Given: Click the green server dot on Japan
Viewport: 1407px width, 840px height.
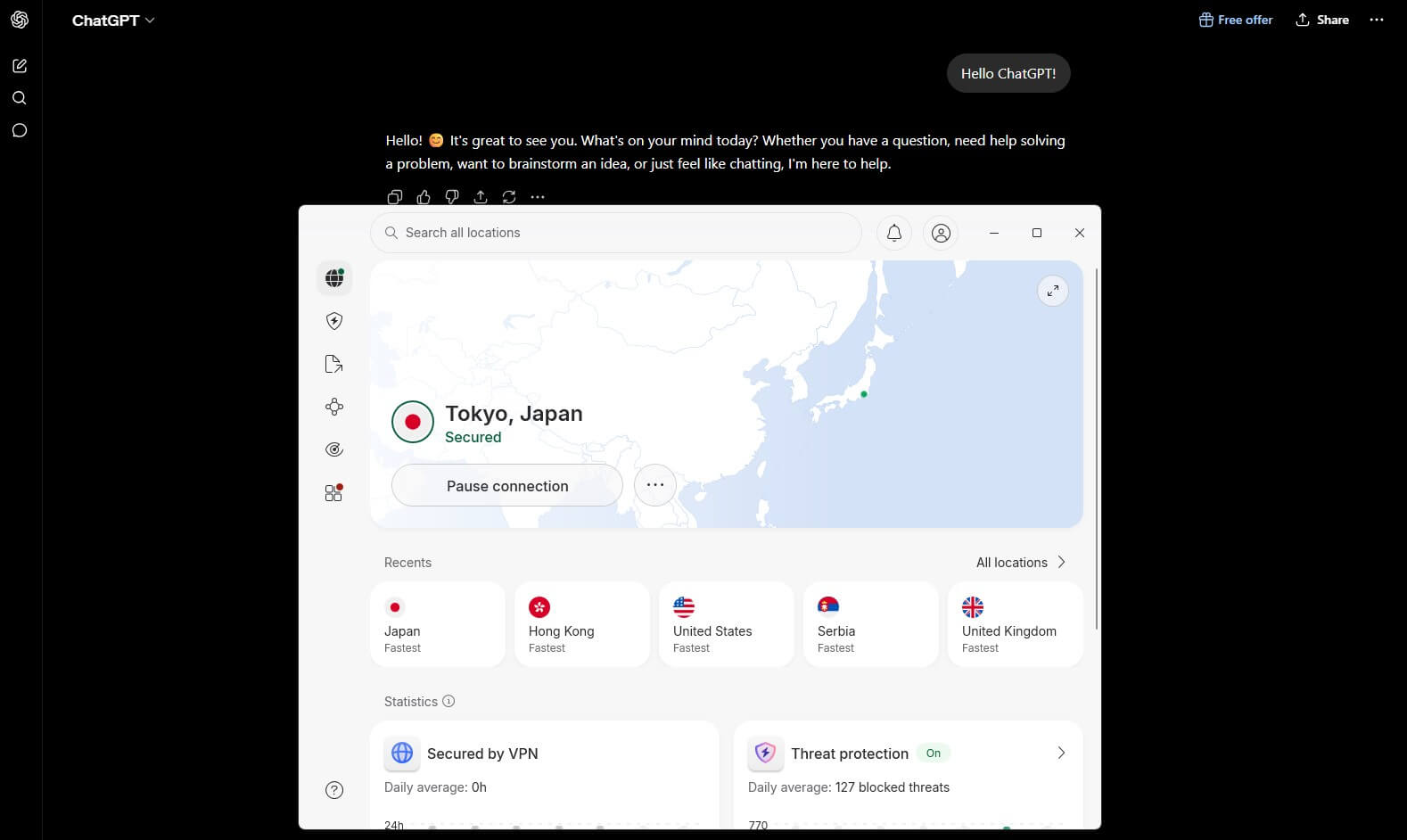Looking at the screenshot, I should [x=864, y=394].
